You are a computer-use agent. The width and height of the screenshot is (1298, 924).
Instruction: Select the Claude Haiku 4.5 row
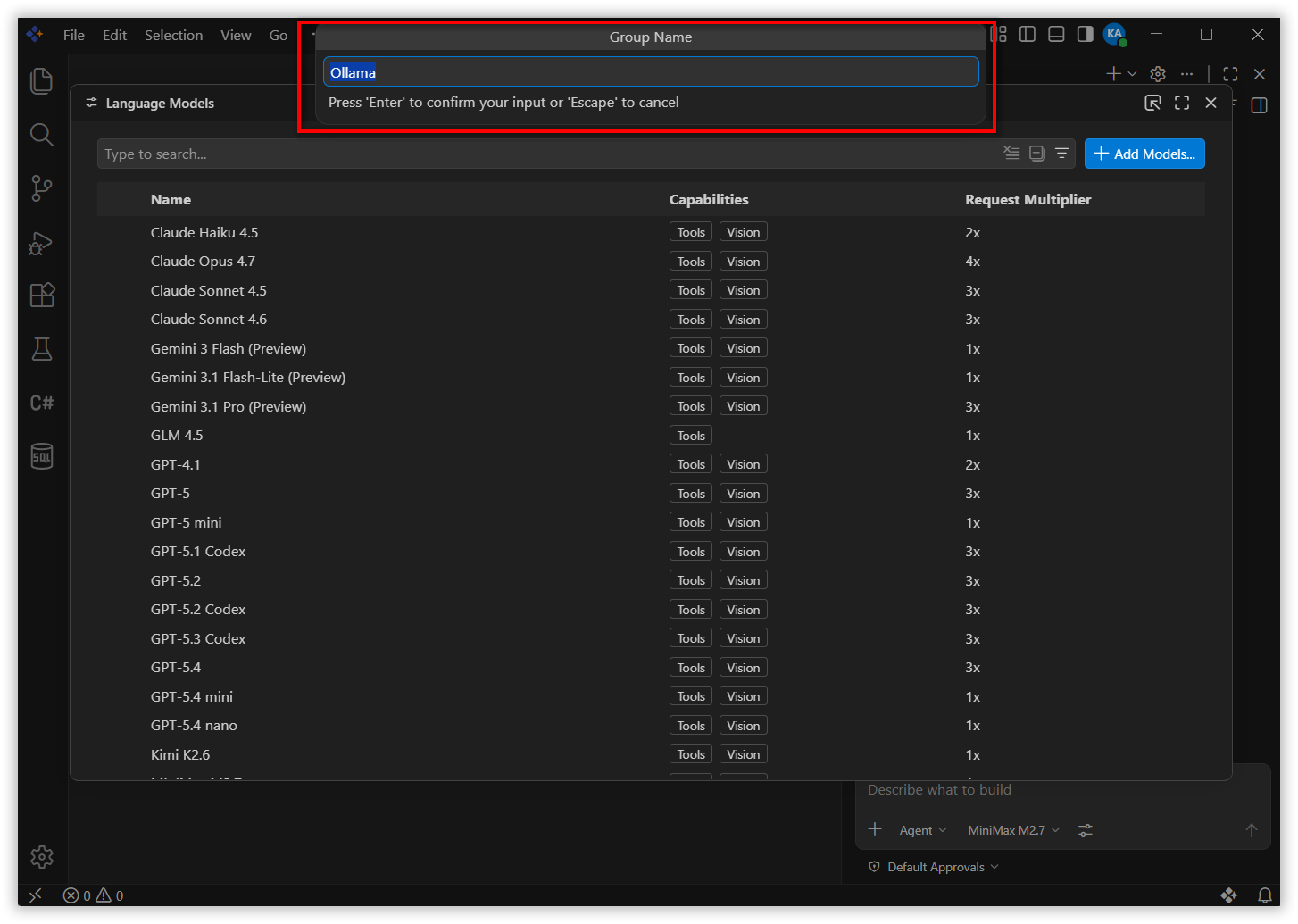[651, 232]
